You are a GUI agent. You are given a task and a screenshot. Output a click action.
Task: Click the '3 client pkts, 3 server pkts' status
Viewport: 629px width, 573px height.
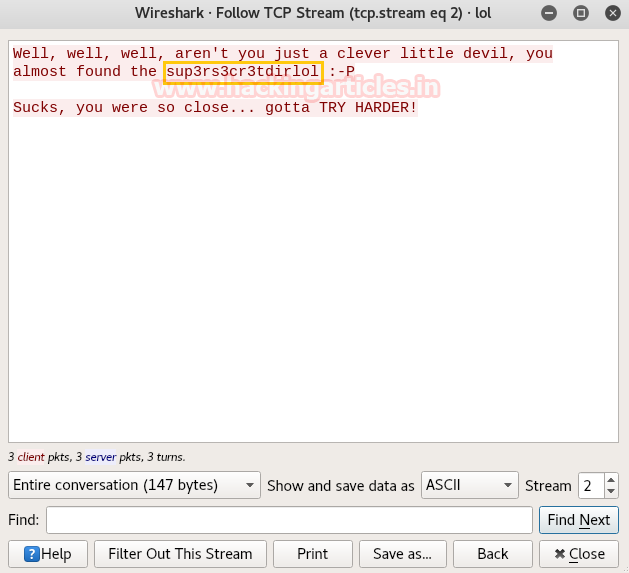tap(97, 457)
